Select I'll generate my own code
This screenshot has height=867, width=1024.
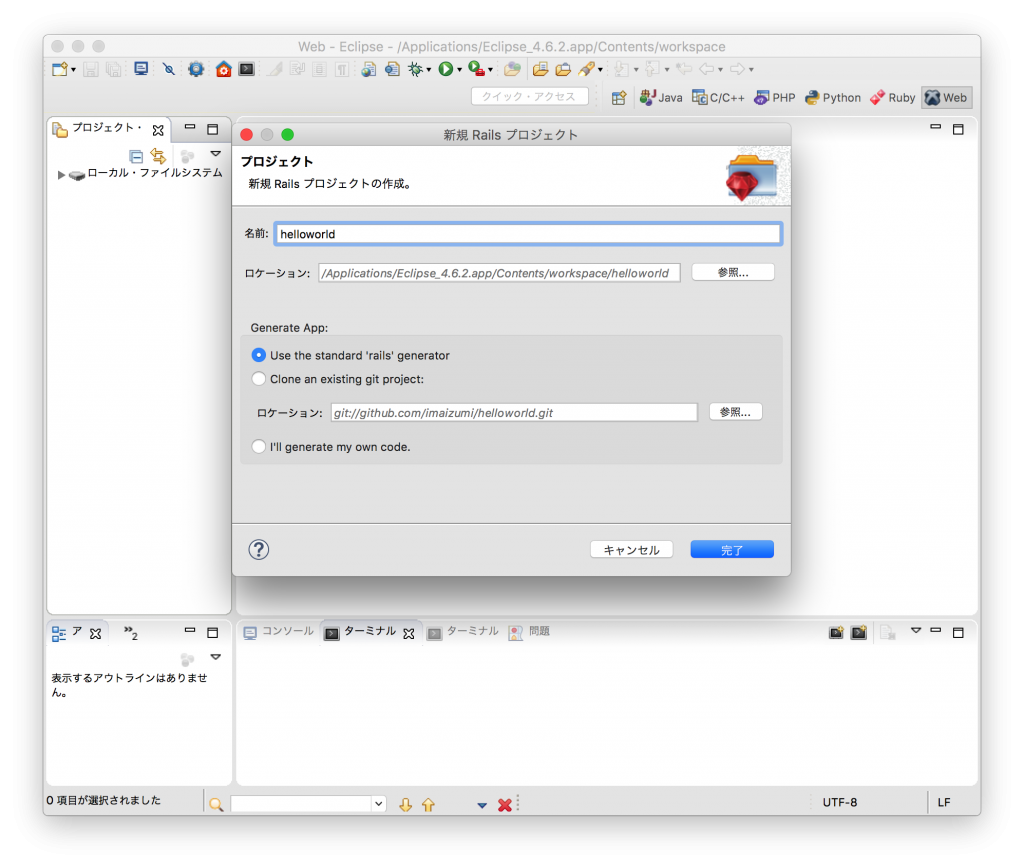pyautogui.click(x=259, y=447)
